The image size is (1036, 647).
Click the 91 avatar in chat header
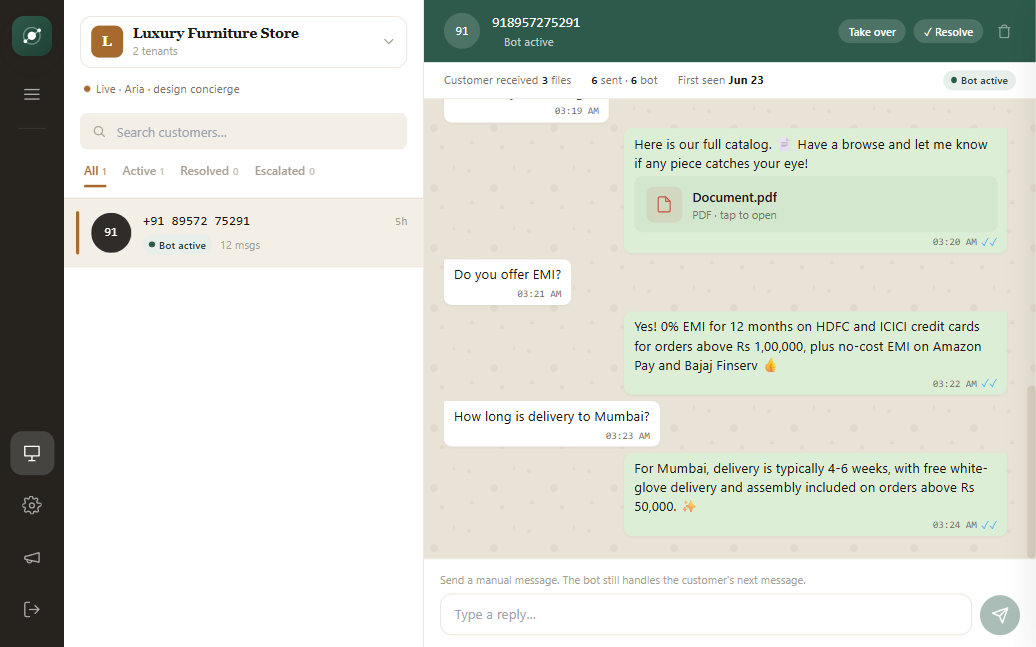tap(462, 31)
